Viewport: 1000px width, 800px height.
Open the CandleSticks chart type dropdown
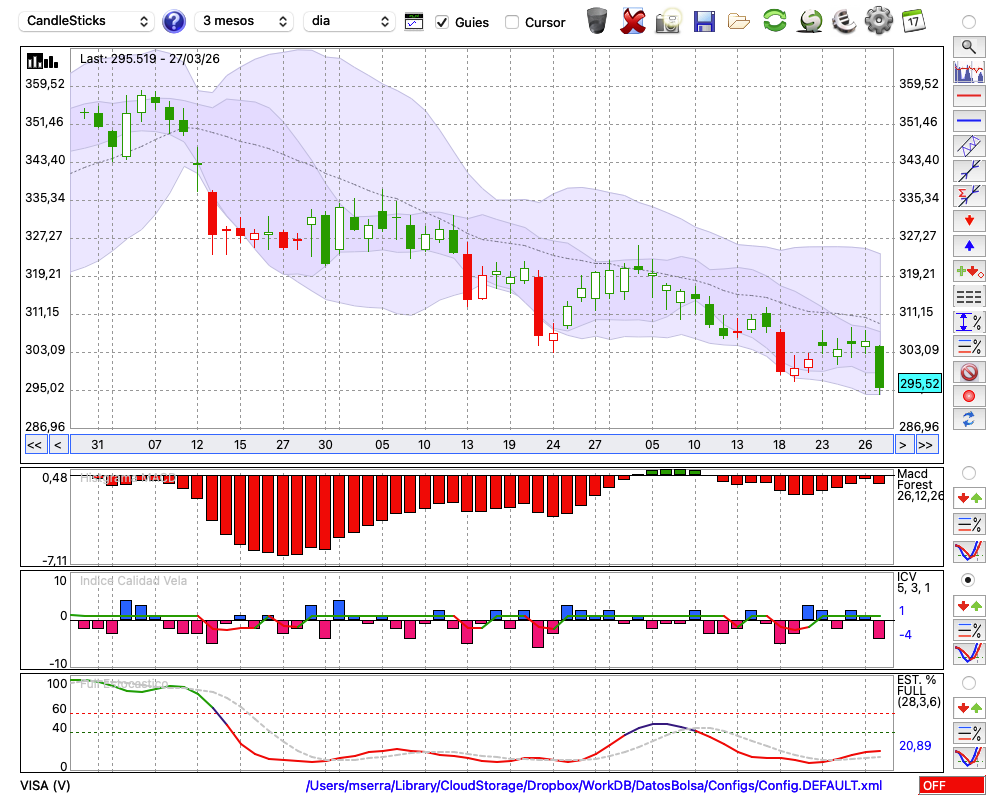point(88,21)
